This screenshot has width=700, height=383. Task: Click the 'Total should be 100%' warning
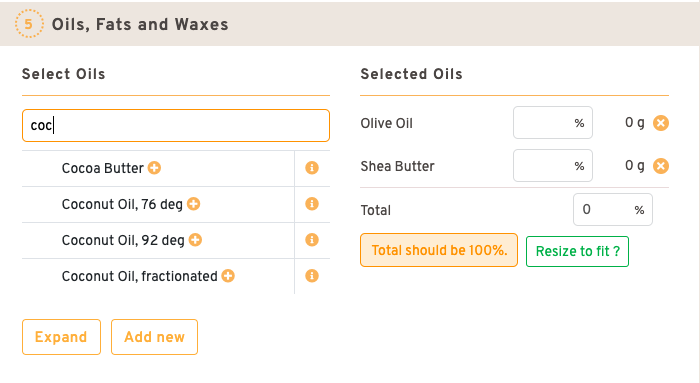click(x=439, y=250)
